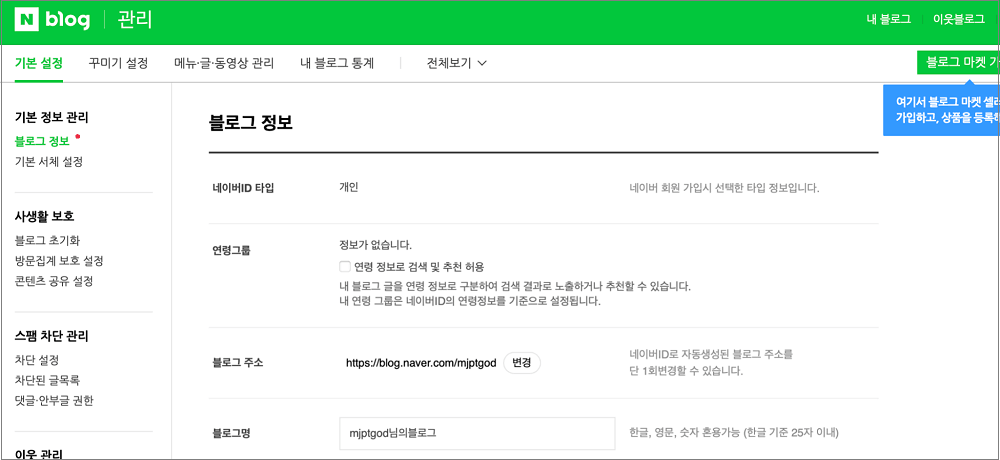Screen dimensions: 1000x460
Task: Open 내 블로그 통계 tab
Action: [x=337, y=63]
